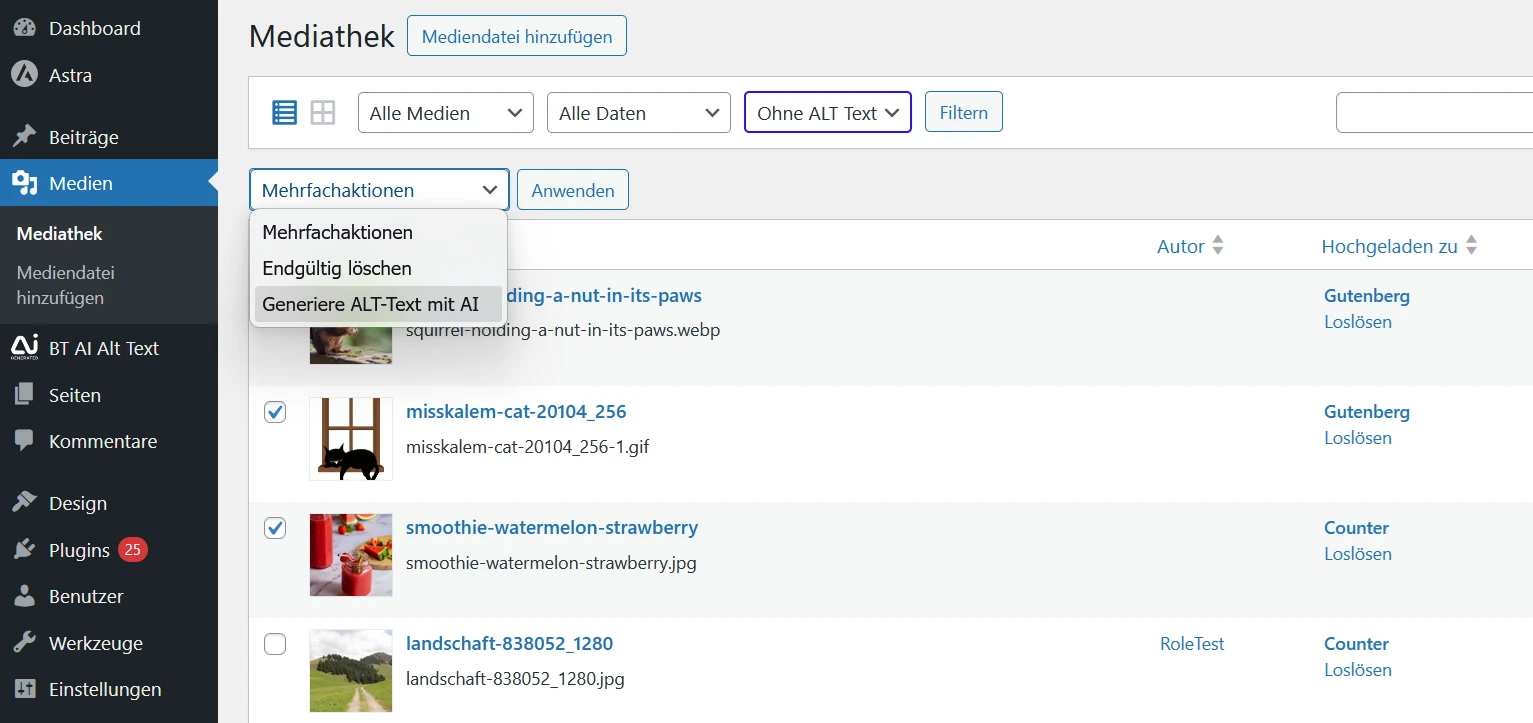Viewport: 1533px width, 723px height.
Task: Expand the Alle Daten date filter
Action: (x=638, y=113)
